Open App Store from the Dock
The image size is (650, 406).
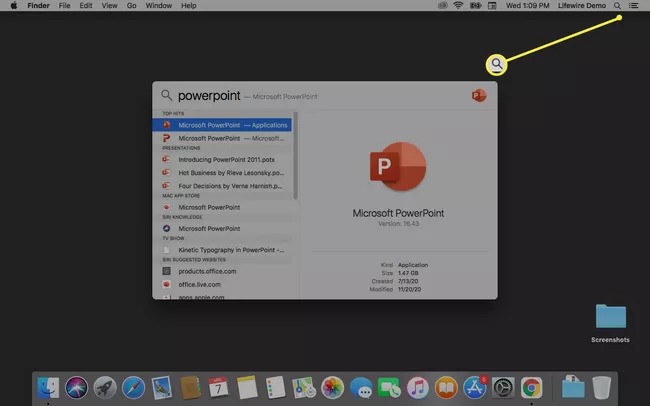[475, 388]
